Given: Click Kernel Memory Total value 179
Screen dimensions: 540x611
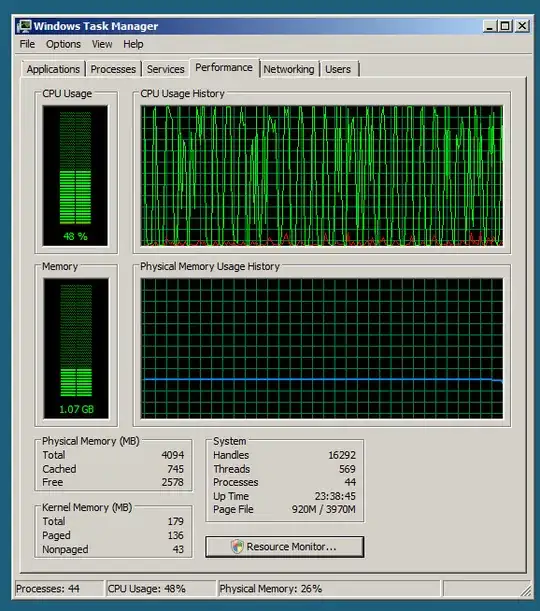Looking at the screenshot, I should pos(175,521).
